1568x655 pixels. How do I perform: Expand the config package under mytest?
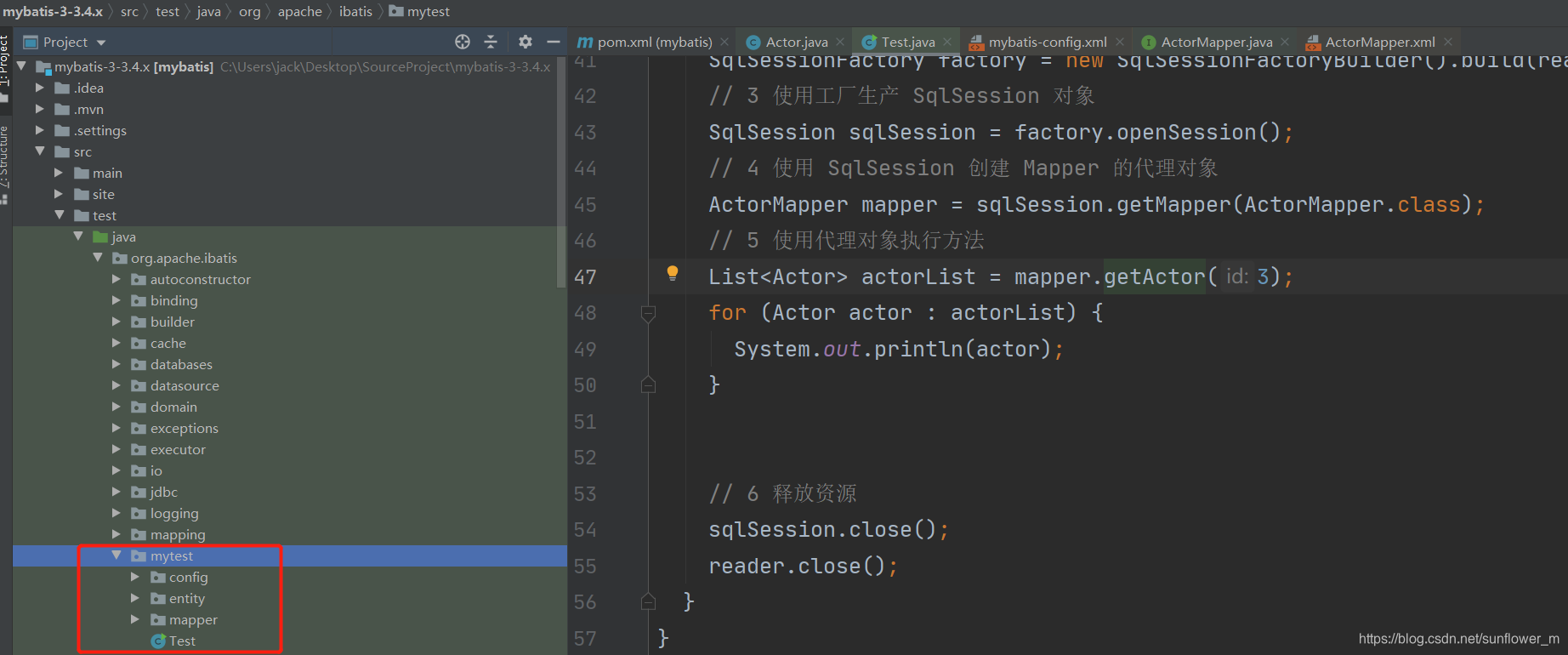(135, 577)
